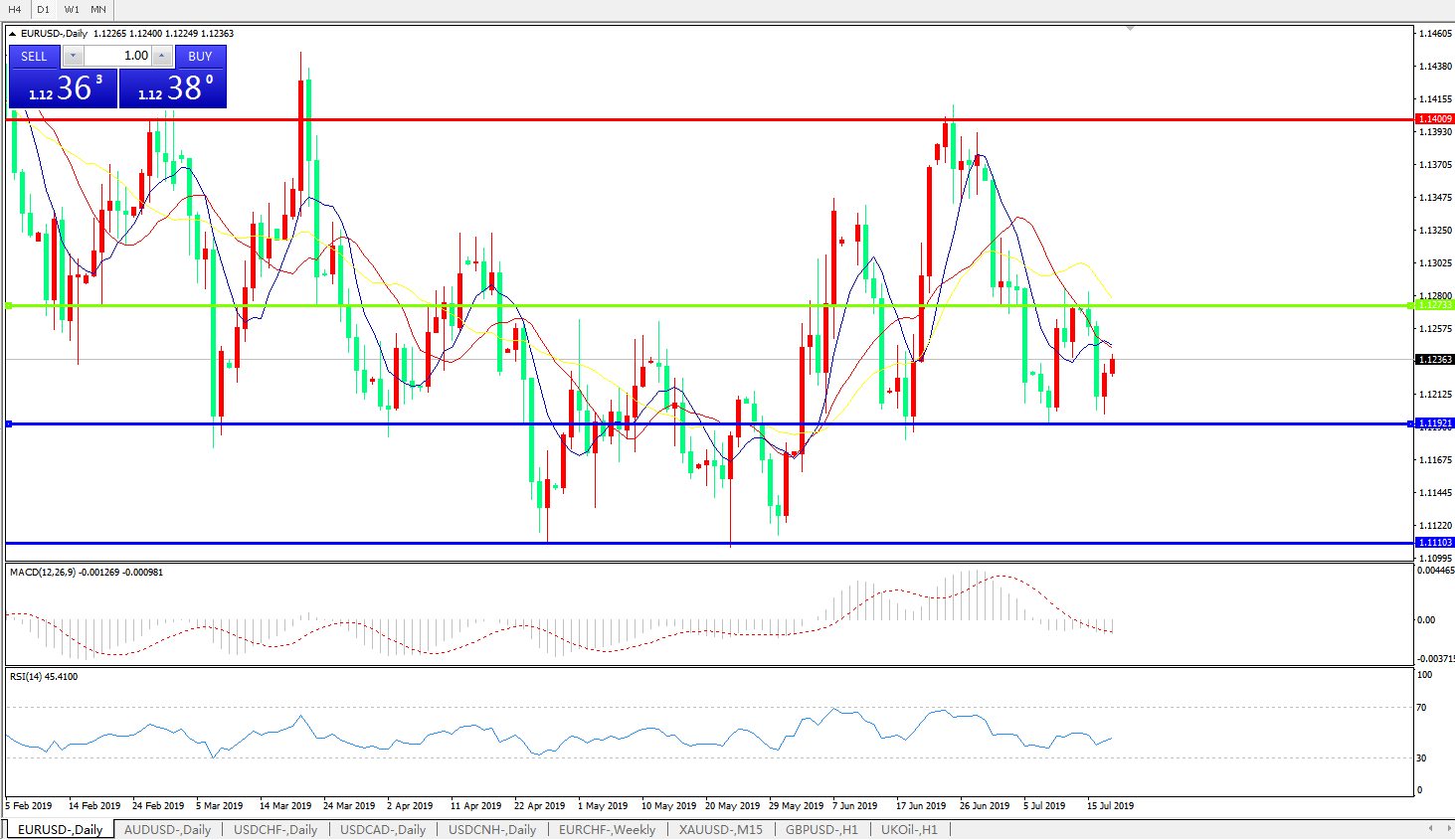
Task: Click the SELL button
Action: coord(35,57)
